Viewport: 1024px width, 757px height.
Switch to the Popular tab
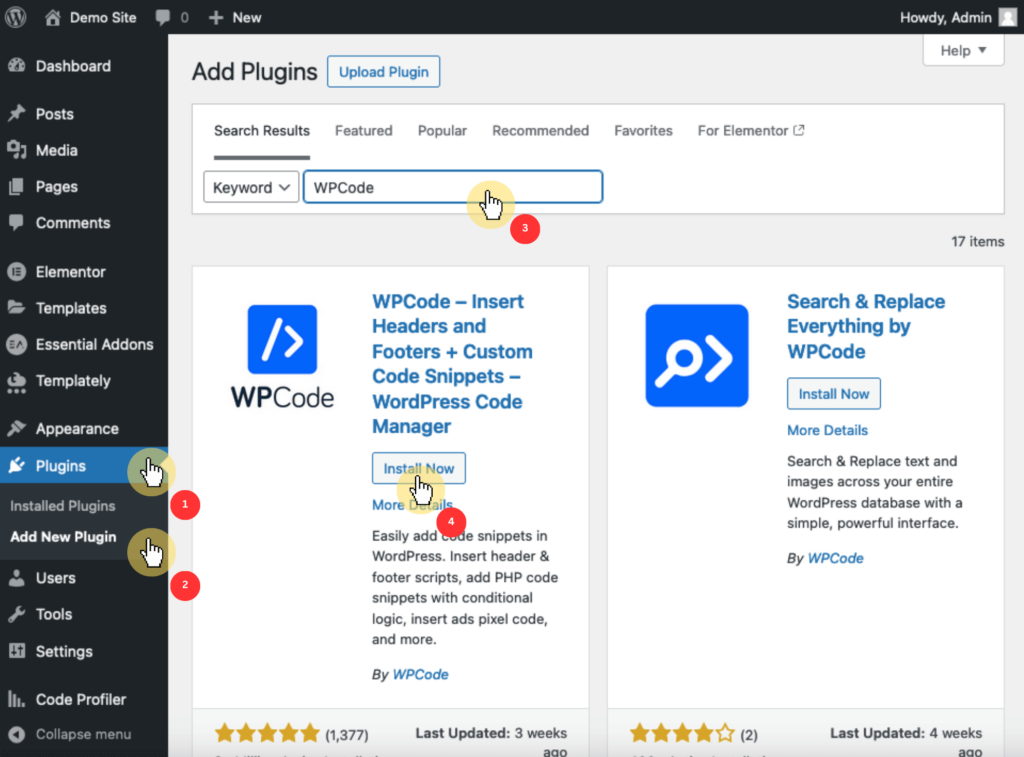[442, 131]
